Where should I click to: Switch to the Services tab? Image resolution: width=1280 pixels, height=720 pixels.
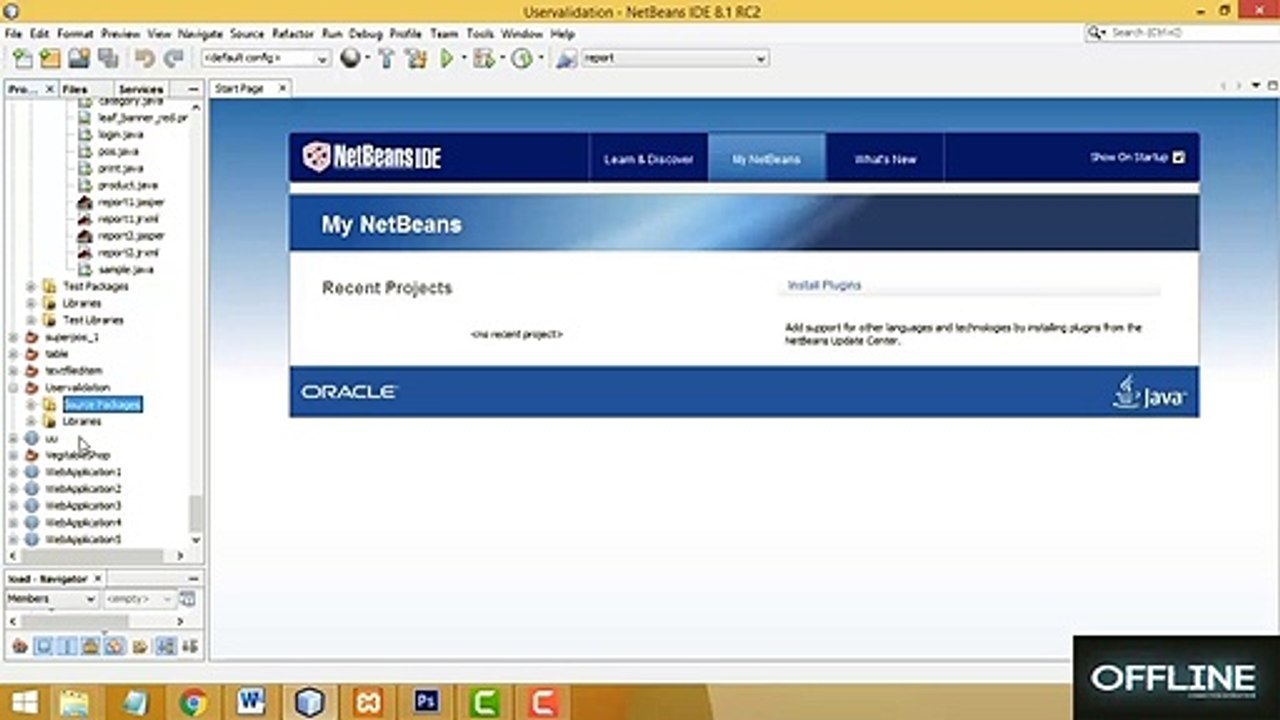(x=141, y=89)
